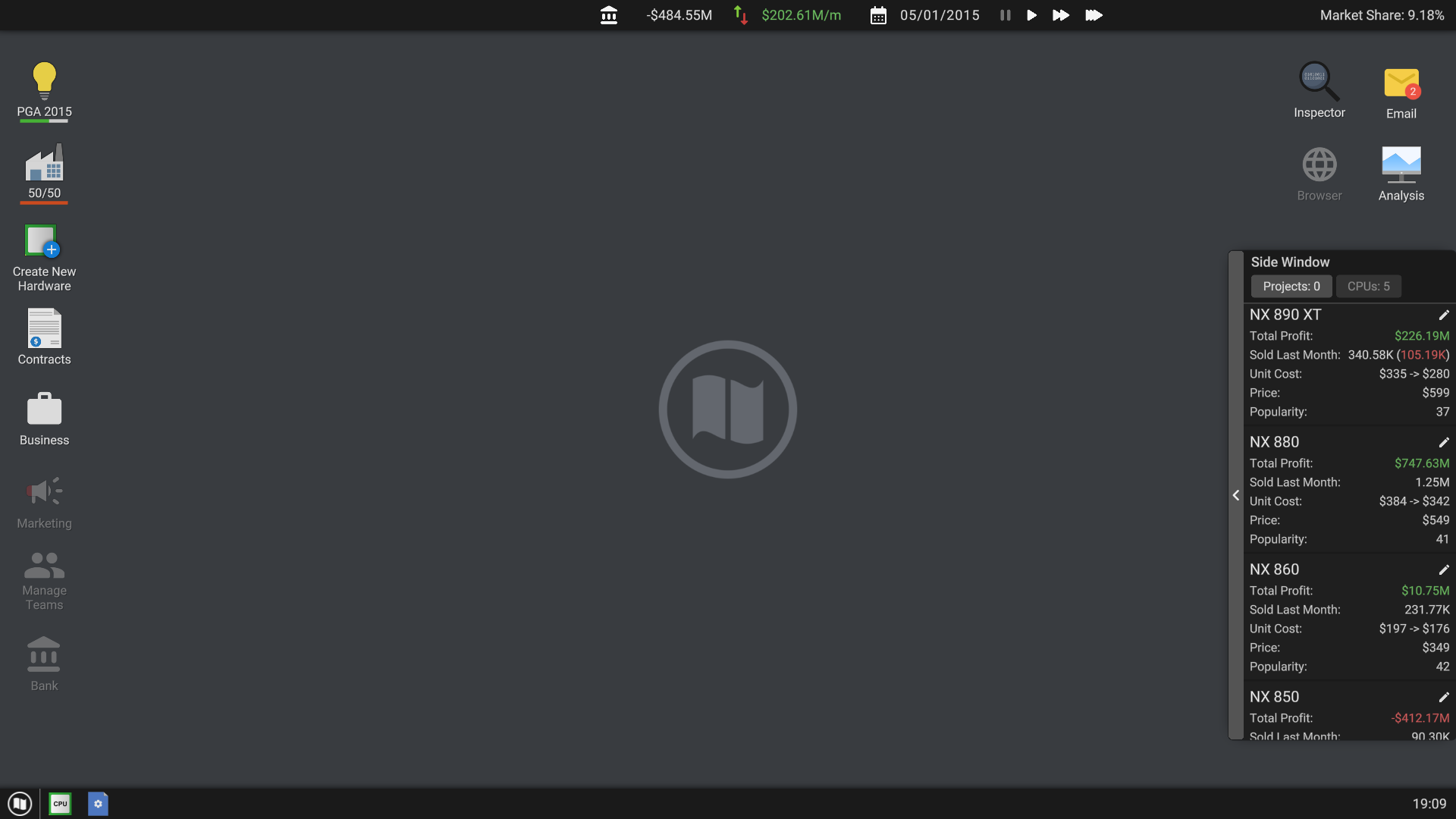
Task: Open the Contracts document icon
Action: [x=44, y=328]
